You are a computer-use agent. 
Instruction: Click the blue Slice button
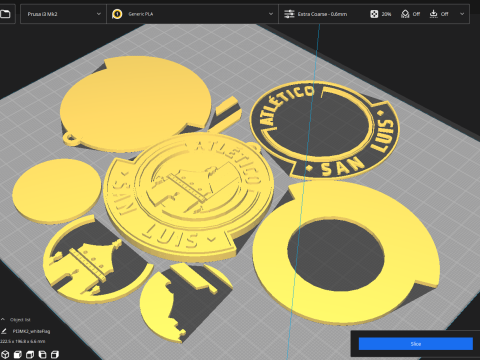tap(416, 344)
